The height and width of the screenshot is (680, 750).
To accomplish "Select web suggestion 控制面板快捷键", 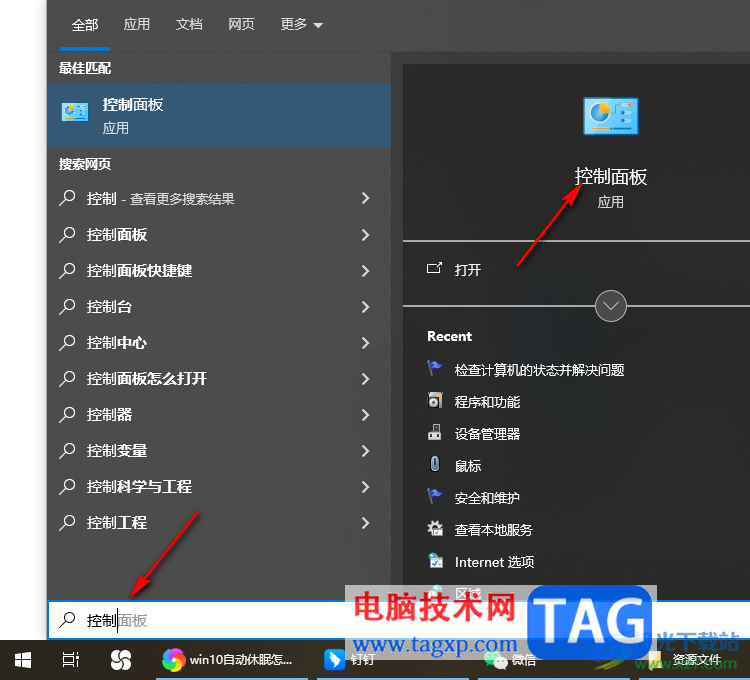I will click(x=139, y=271).
